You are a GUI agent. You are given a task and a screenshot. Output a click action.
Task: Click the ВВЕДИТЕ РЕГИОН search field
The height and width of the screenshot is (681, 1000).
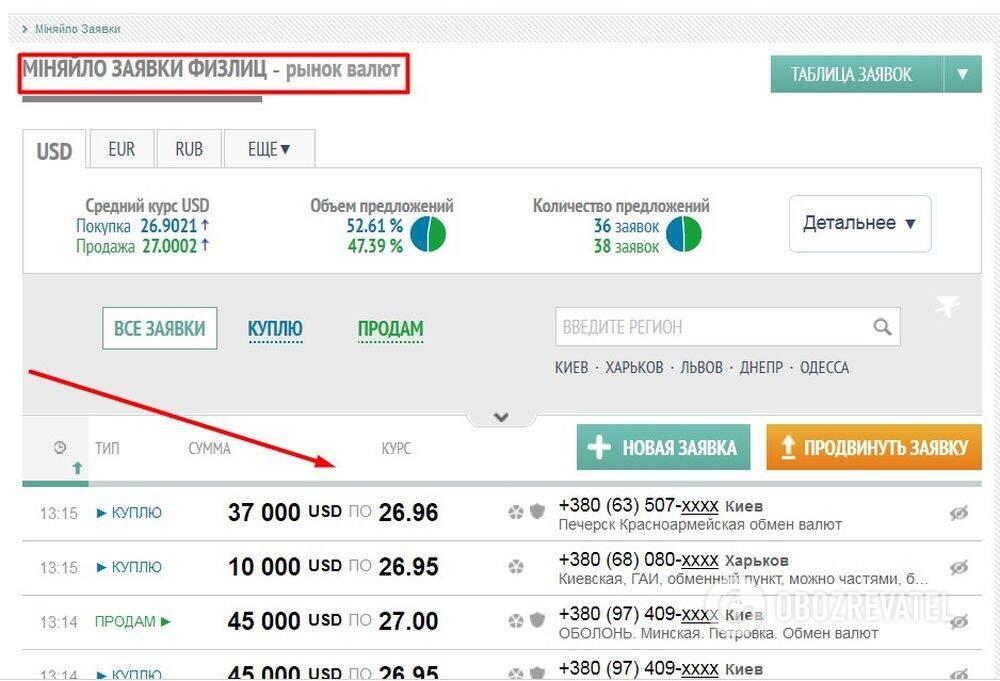pyautogui.click(x=710, y=327)
